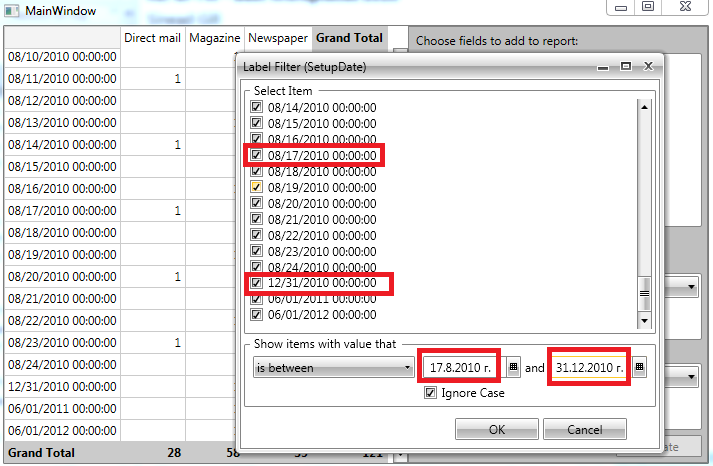This screenshot has height=466, width=713.
Task: Click the Select Item list scrollbar thumb
Action: 644,294
